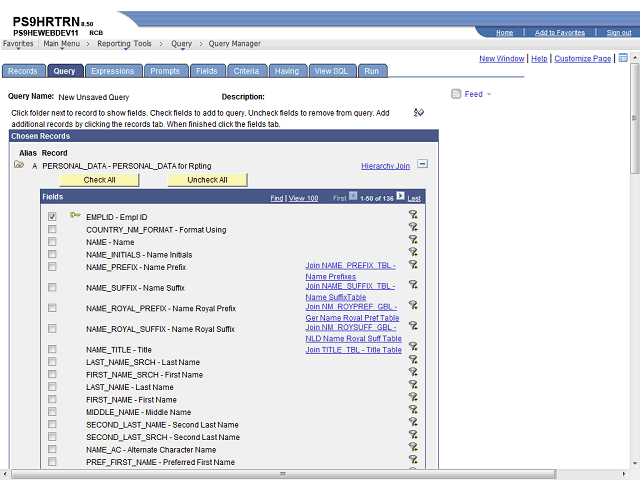Click the Check All button
This screenshot has width=640, height=480.
click(x=100, y=180)
